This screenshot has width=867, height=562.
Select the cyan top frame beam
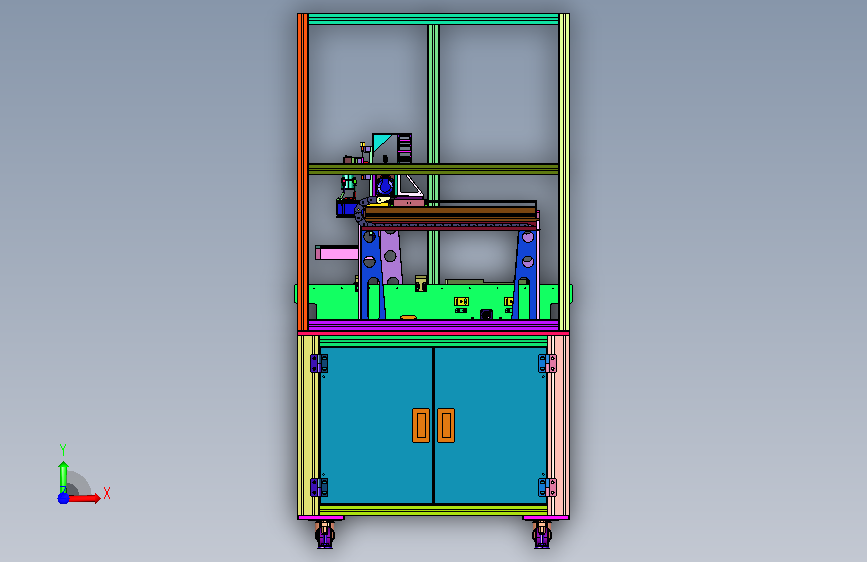pos(433,19)
